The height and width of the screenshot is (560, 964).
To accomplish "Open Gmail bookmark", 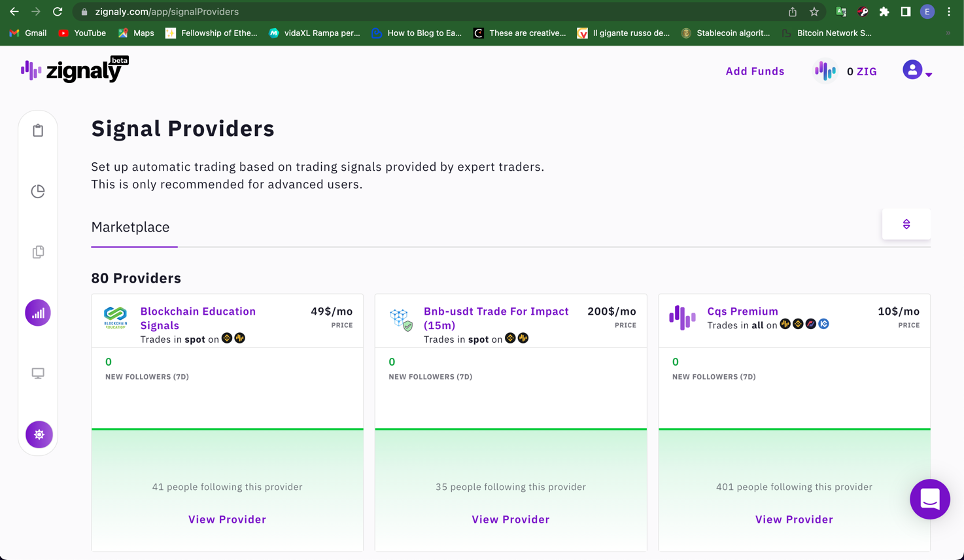I will tap(28, 33).
